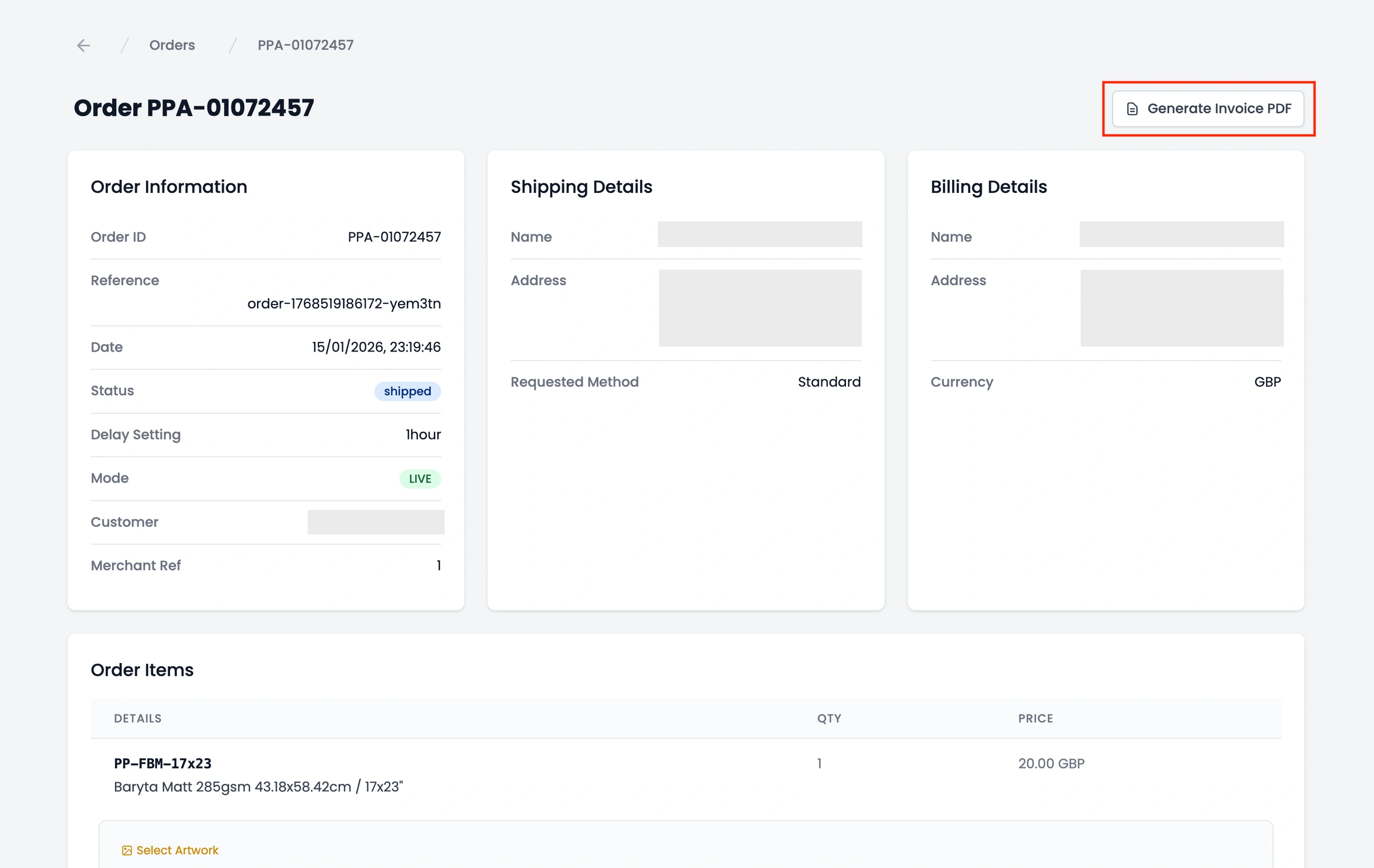1374x868 pixels.
Task: Select the GBP currency value
Action: (x=1268, y=382)
